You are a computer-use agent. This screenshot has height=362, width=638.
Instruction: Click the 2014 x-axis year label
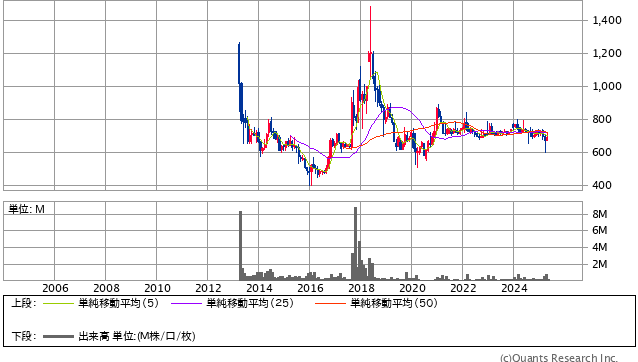(x=259, y=288)
